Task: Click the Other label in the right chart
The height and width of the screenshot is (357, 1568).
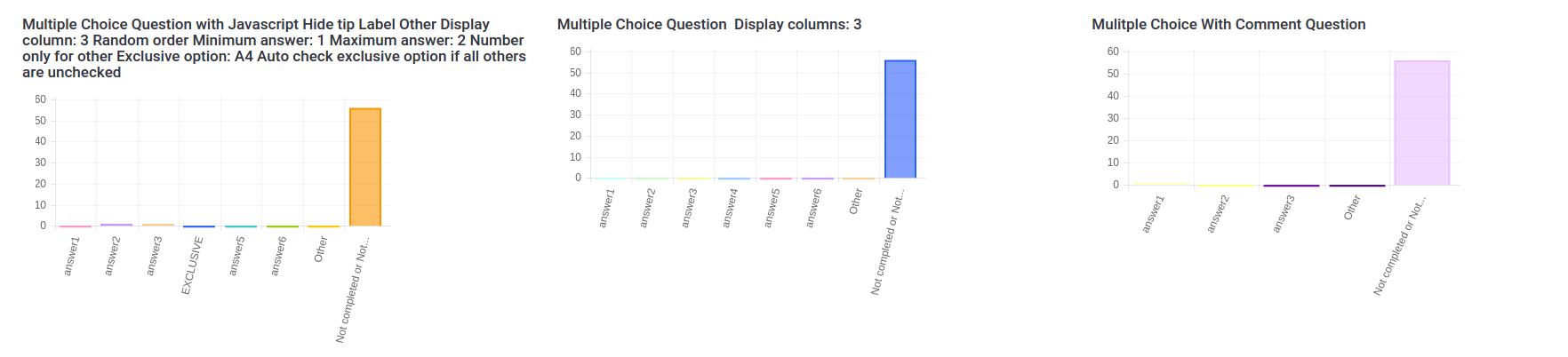Action: (x=1352, y=209)
